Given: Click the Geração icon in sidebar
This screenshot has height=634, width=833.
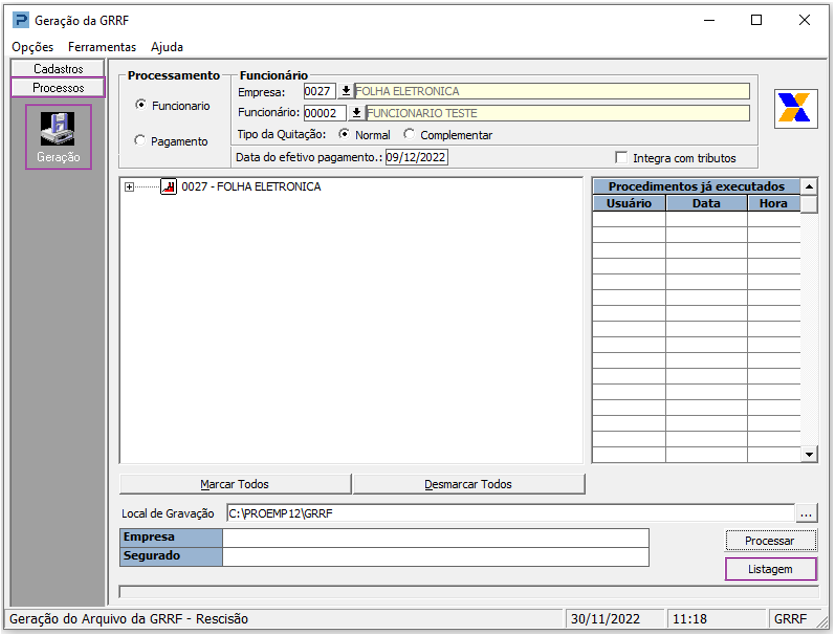Looking at the screenshot, I should pyautogui.click(x=58, y=136).
